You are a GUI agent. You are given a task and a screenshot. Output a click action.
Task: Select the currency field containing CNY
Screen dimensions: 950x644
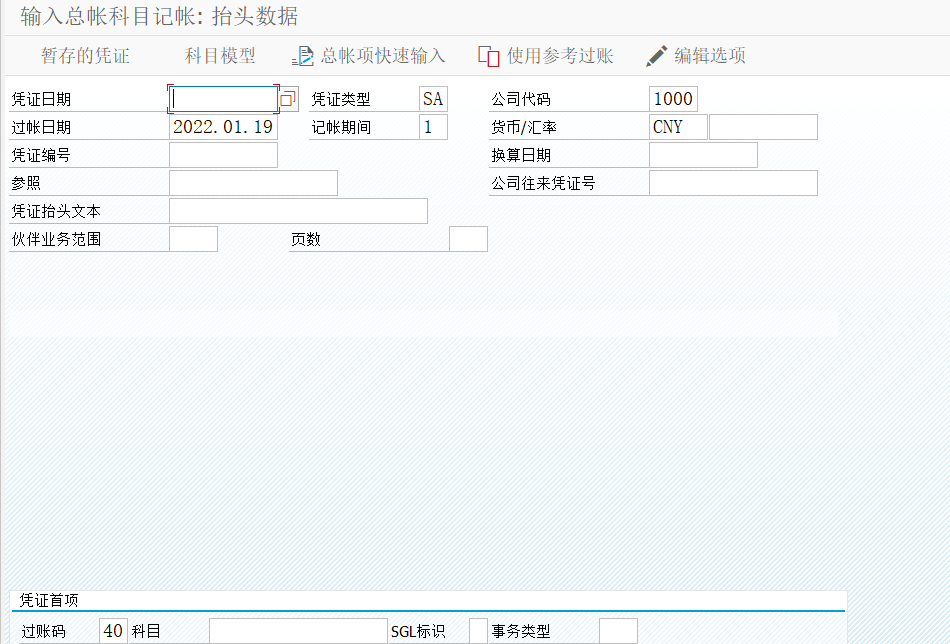pyautogui.click(x=678, y=127)
